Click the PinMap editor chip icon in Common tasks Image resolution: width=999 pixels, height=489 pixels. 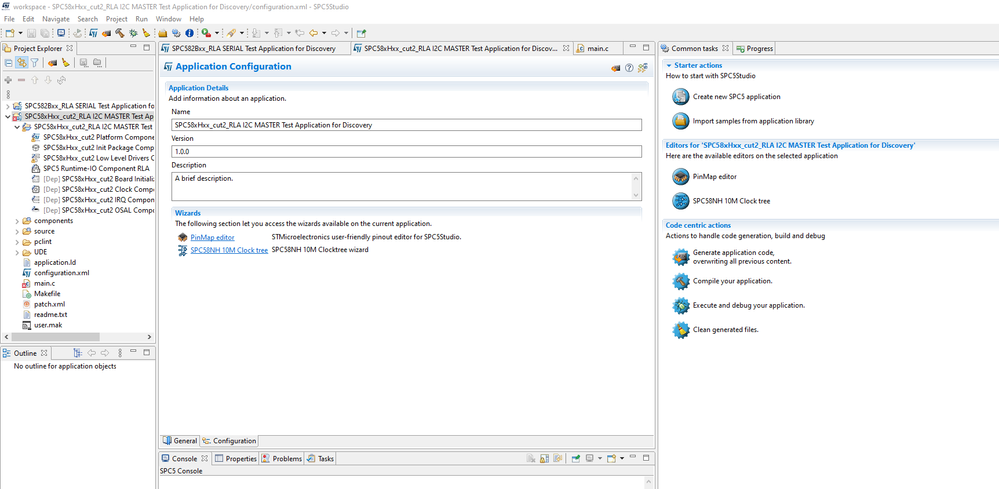point(681,176)
